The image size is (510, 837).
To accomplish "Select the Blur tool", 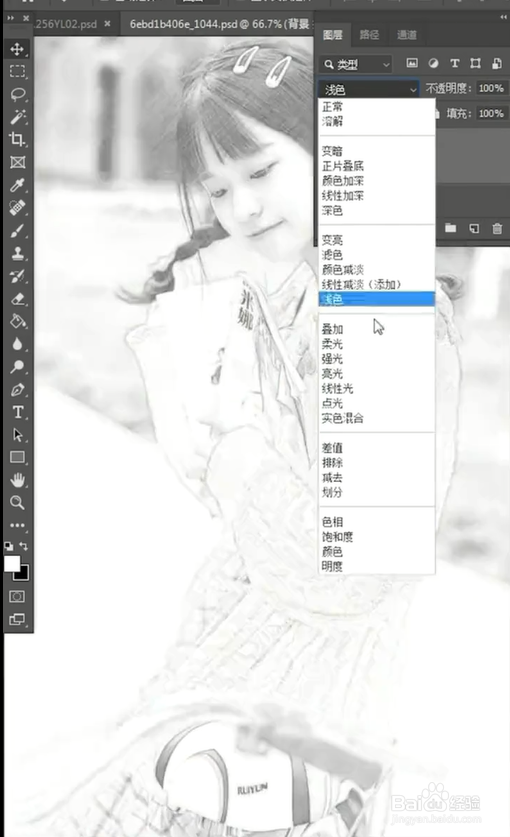I will pos(17,344).
